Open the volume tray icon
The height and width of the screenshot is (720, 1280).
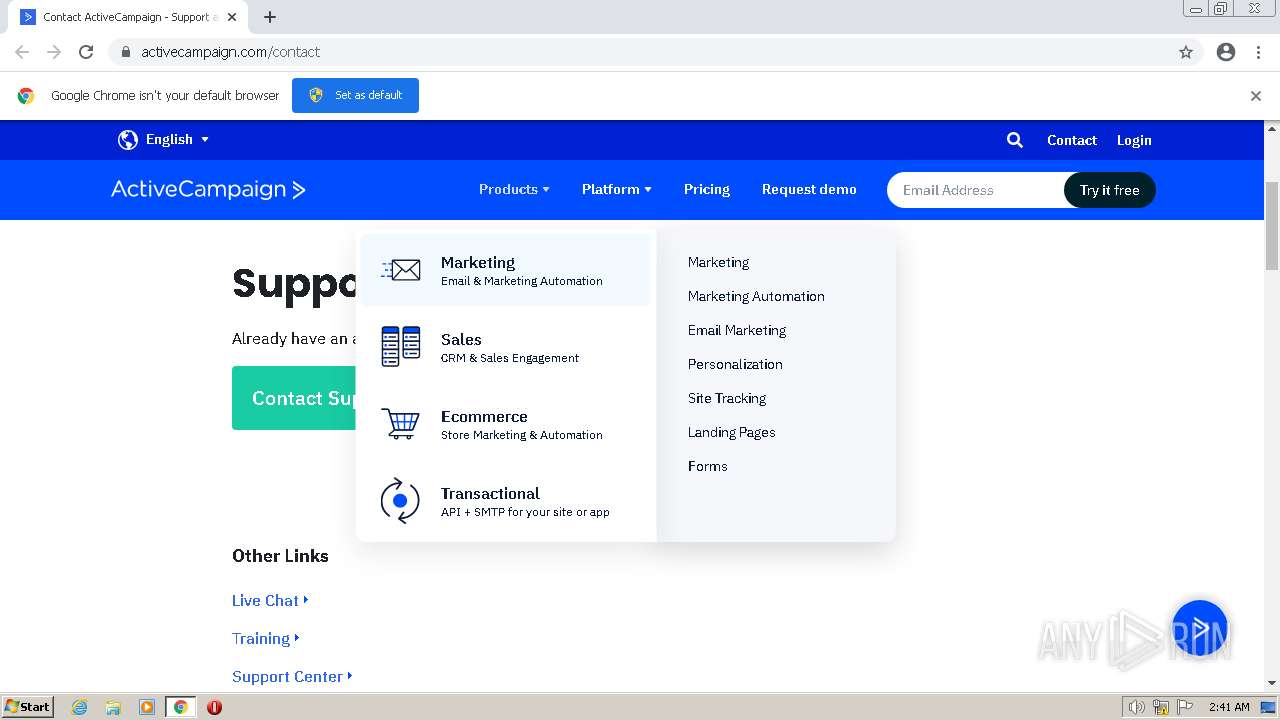pos(1136,707)
